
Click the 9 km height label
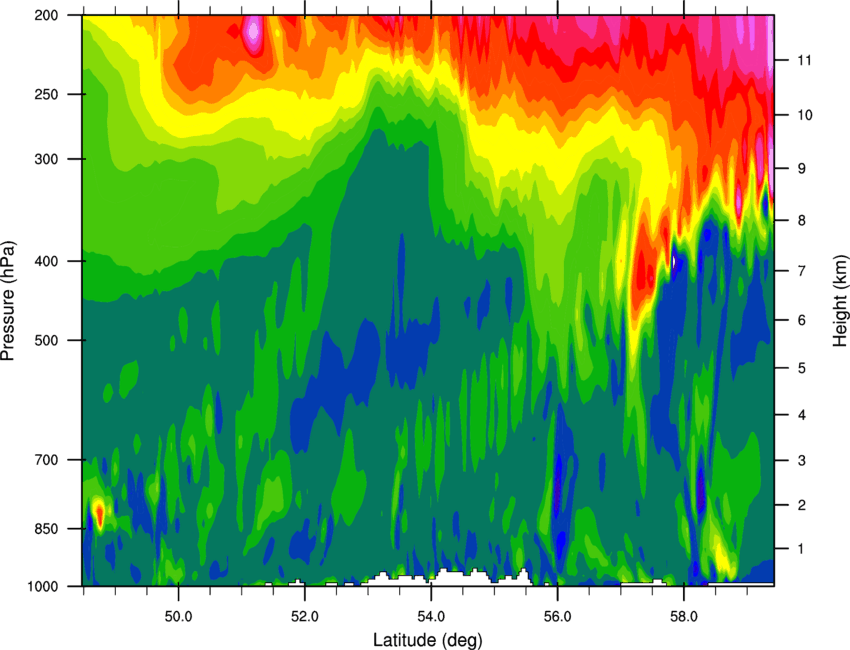coord(801,169)
